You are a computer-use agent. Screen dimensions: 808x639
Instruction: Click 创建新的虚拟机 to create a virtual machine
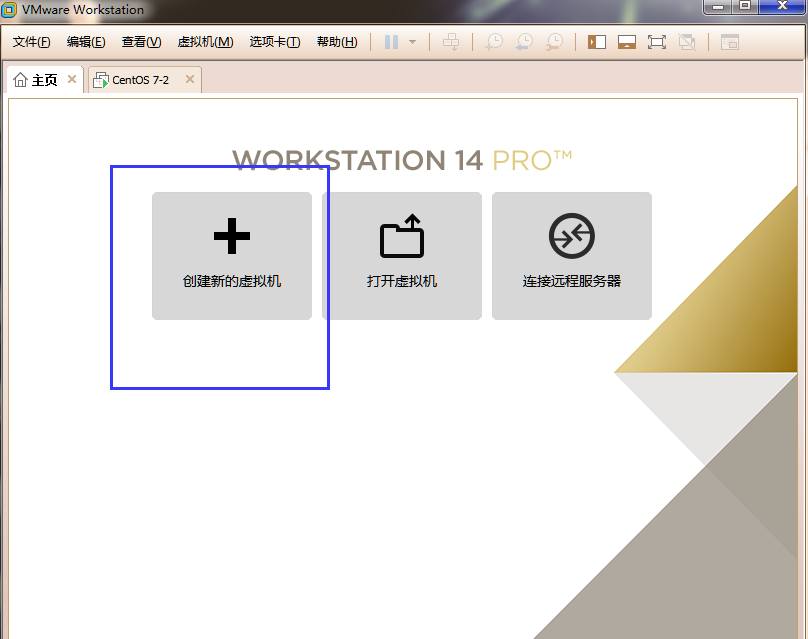[231, 256]
